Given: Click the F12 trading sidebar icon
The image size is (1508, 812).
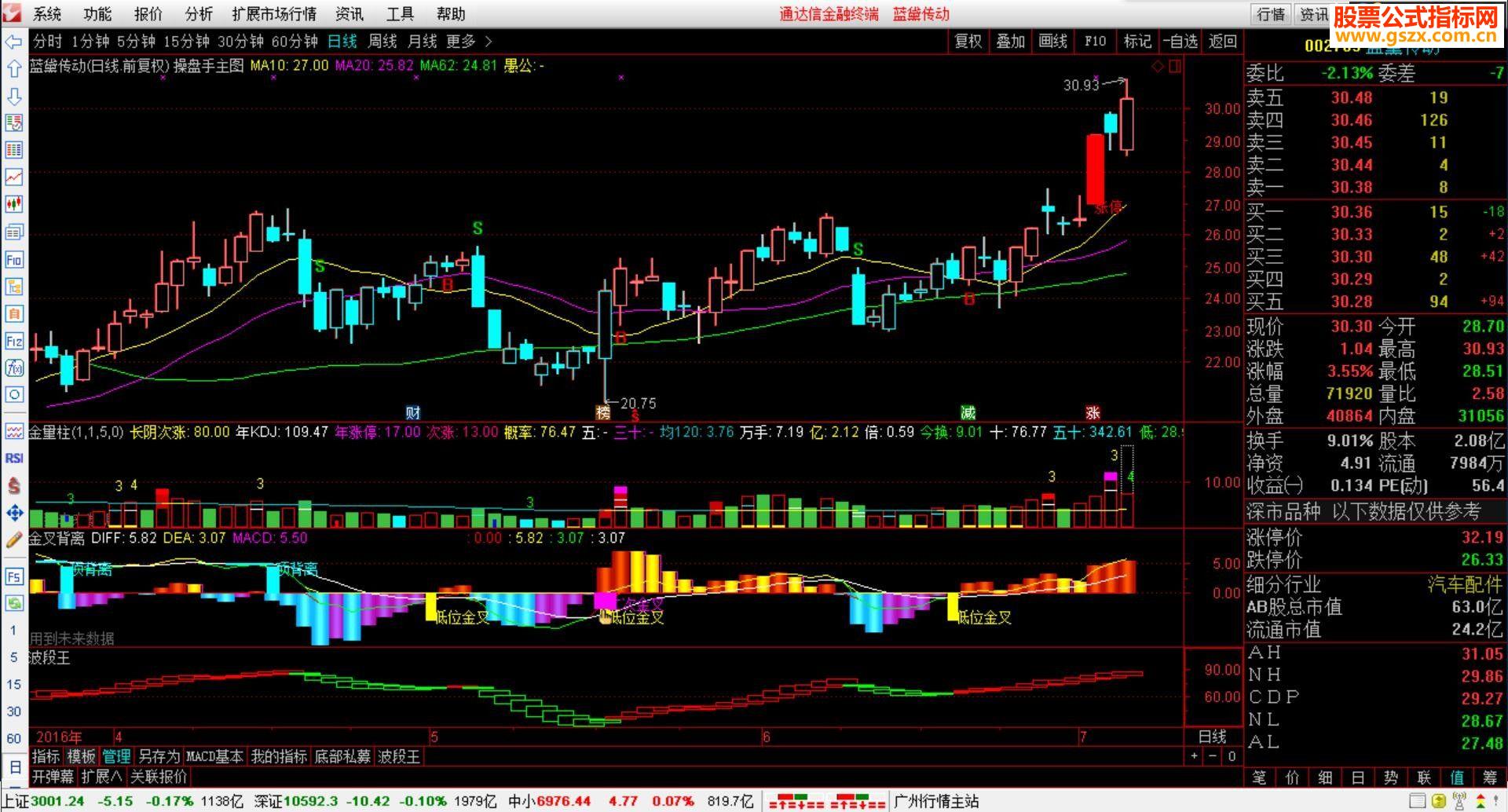Looking at the screenshot, I should click(x=13, y=341).
